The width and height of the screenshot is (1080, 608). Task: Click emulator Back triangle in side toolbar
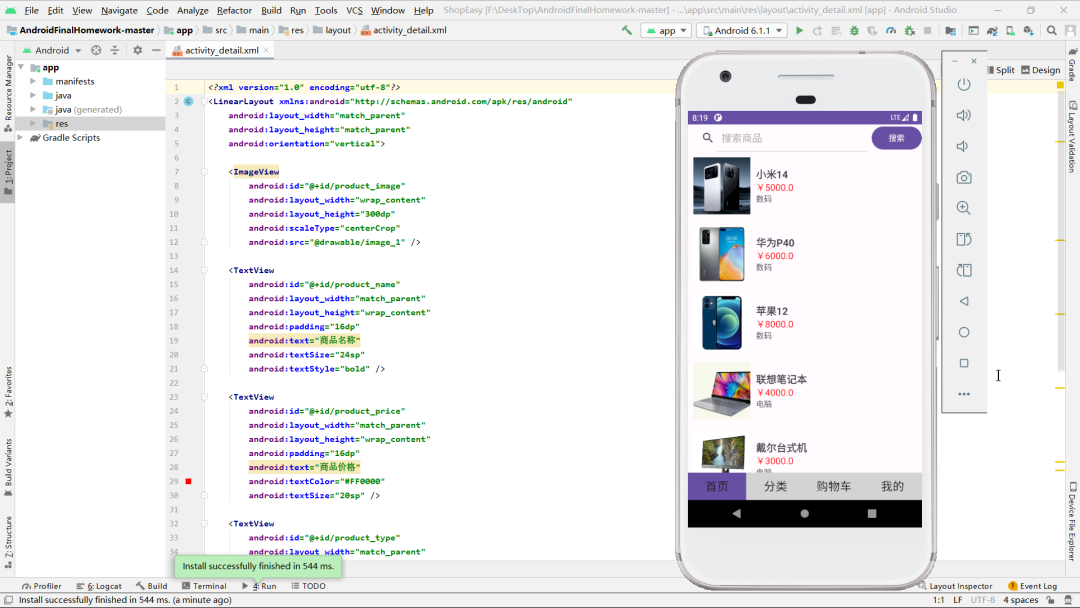[x=964, y=301]
